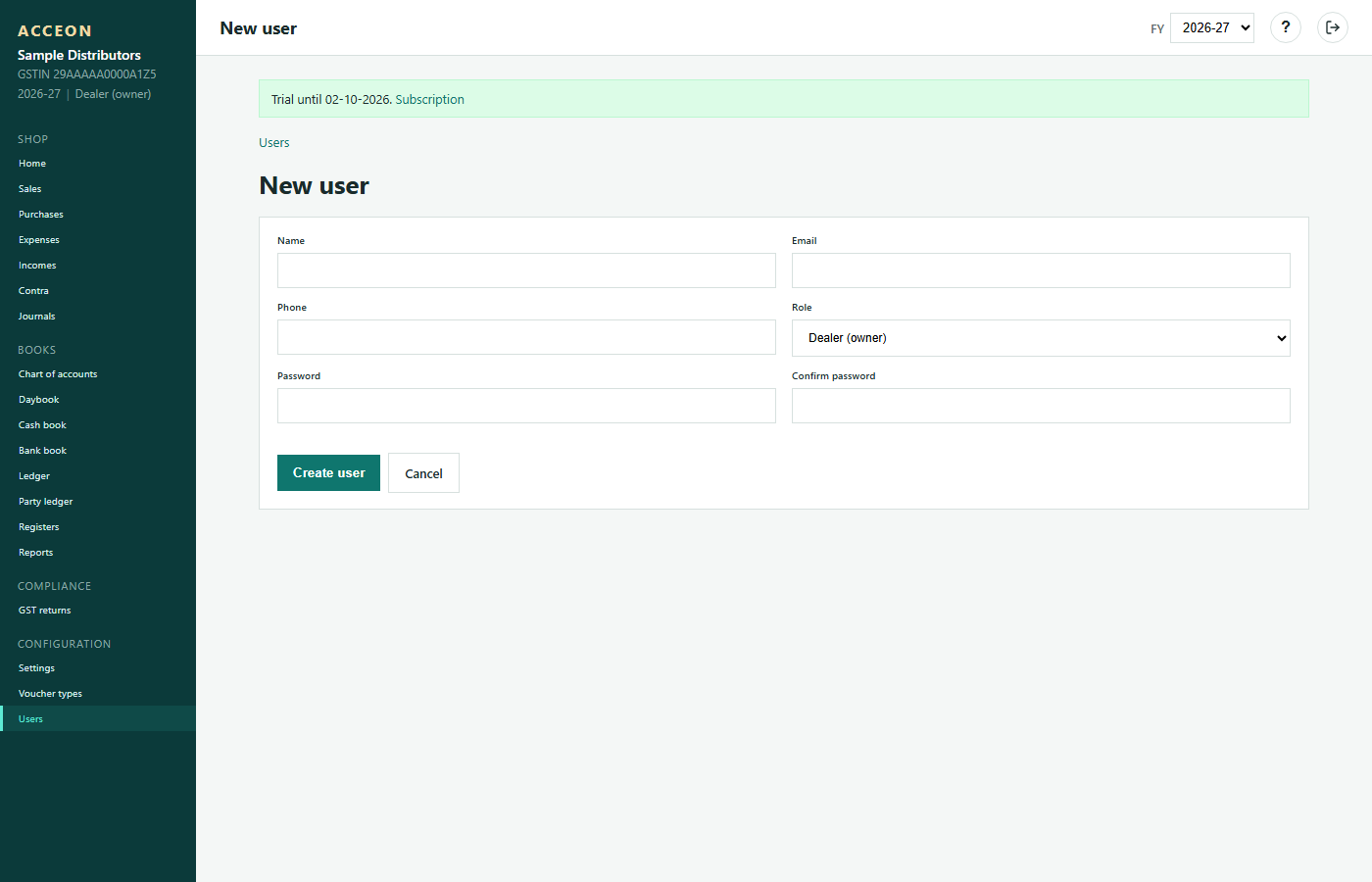The image size is (1372, 882).
Task: Go back via Users breadcrumb link
Action: (274, 143)
